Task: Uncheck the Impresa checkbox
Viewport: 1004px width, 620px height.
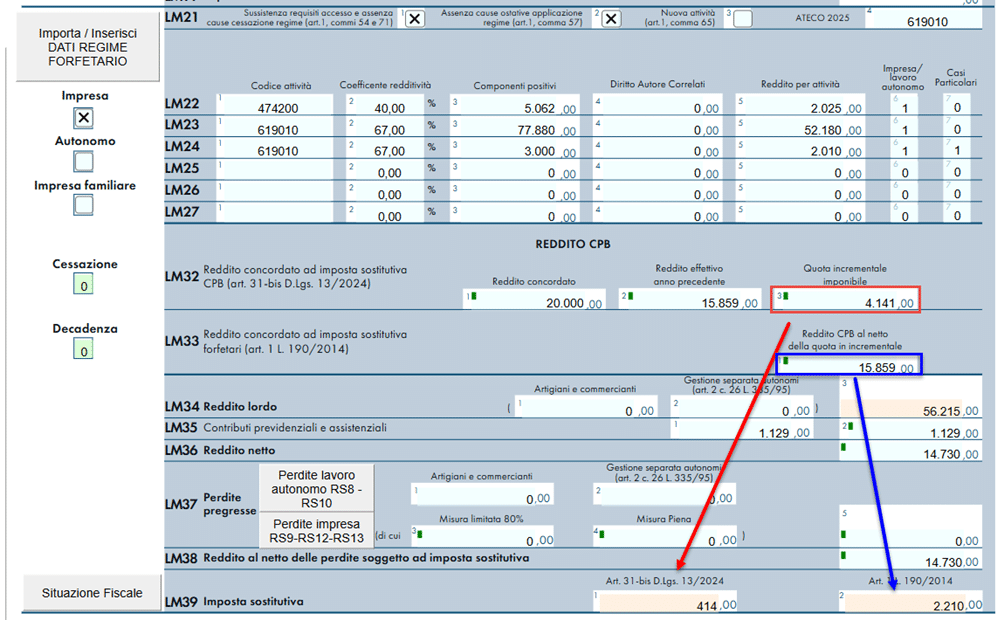Action: tap(84, 118)
